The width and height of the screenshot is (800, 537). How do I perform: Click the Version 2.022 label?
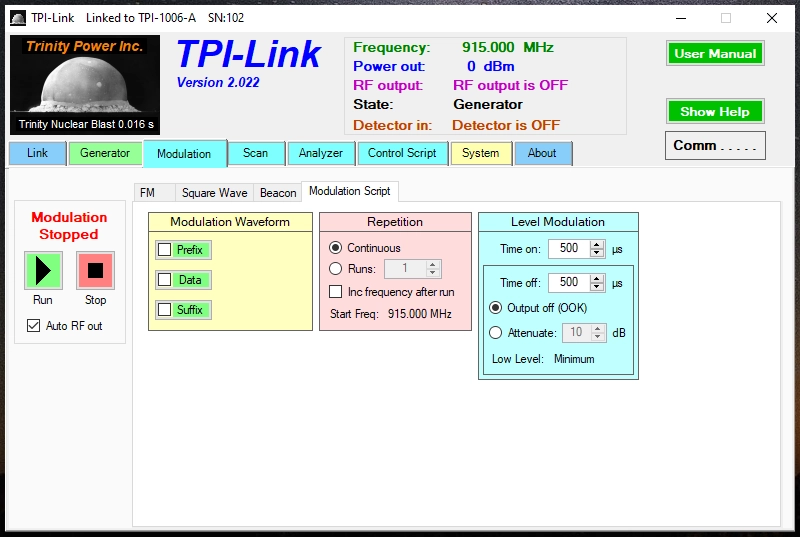pyautogui.click(x=218, y=83)
